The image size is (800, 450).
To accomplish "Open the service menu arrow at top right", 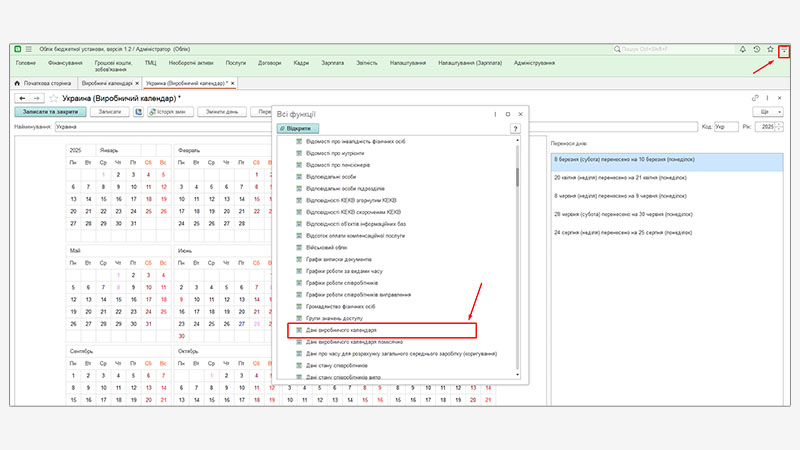I will click(x=785, y=49).
